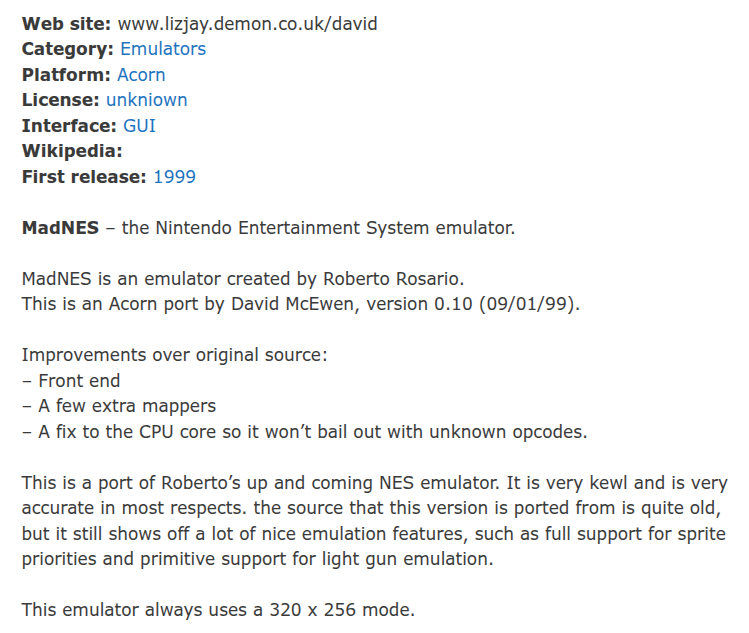Click the 'A few extra mappers' list item
The height and width of the screenshot is (633, 749).
[127, 406]
